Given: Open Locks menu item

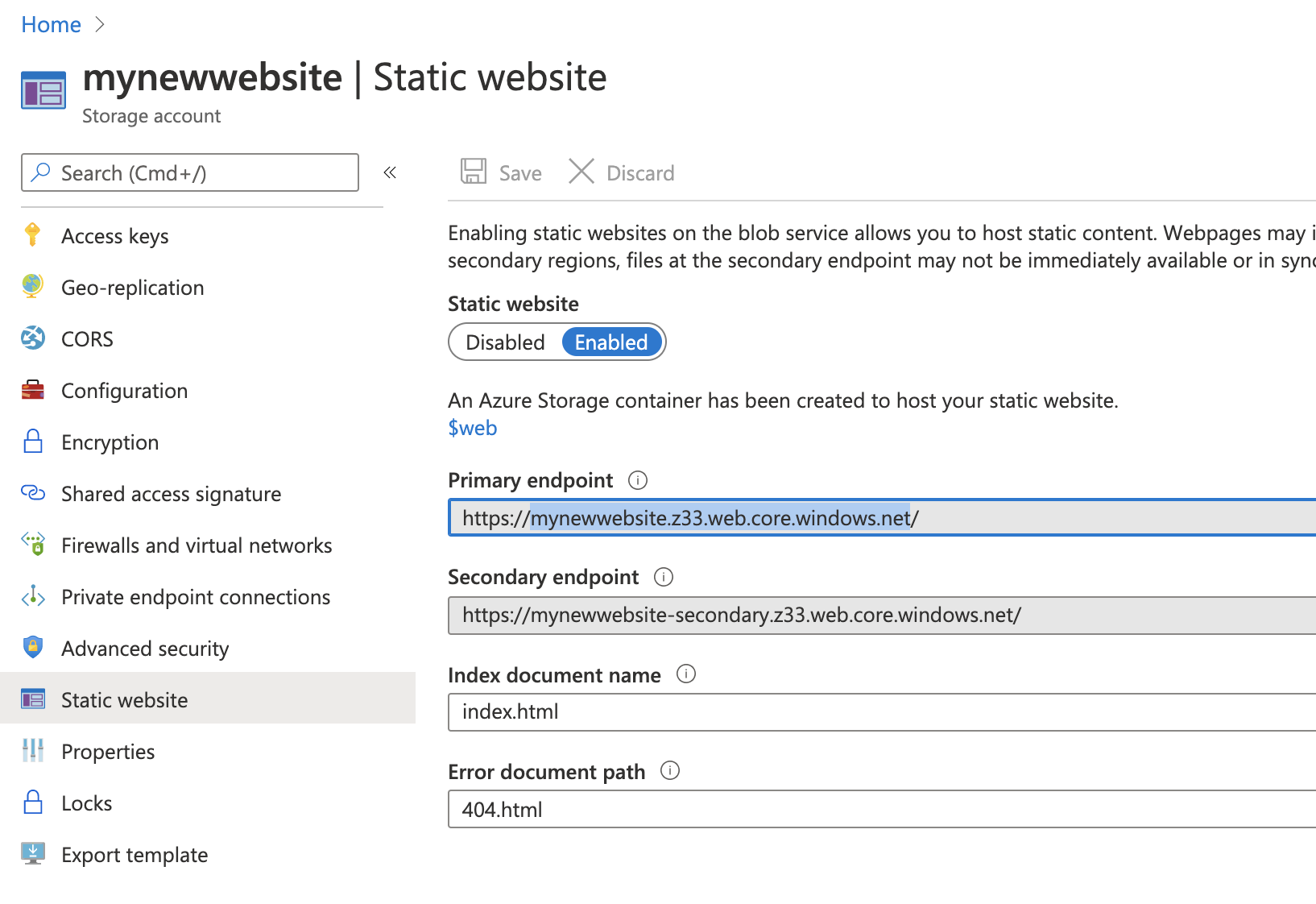Looking at the screenshot, I should (208, 803).
